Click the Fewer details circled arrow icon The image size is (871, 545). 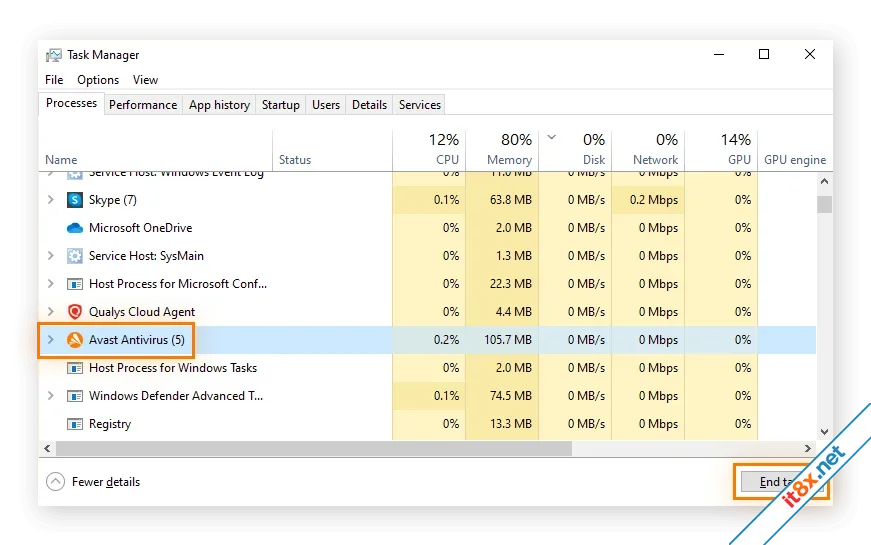pos(56,482)
